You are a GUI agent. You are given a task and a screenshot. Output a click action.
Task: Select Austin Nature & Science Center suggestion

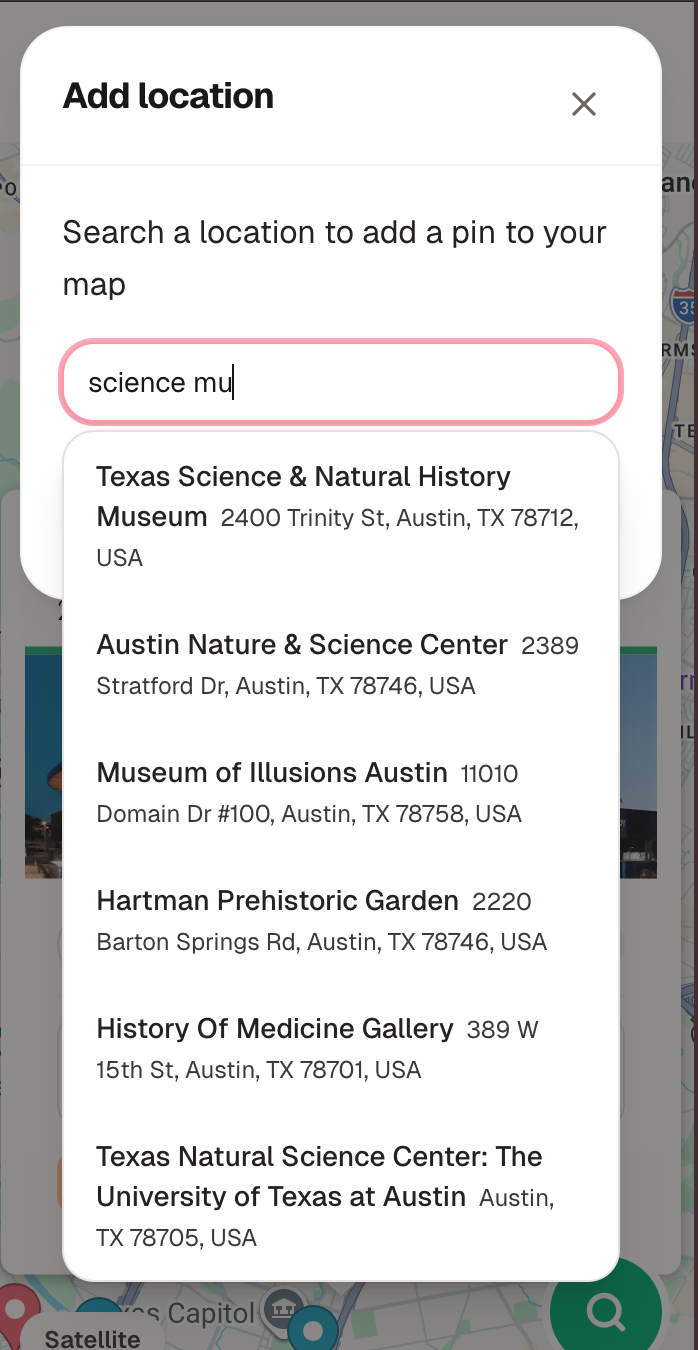(x=340, y=663)
